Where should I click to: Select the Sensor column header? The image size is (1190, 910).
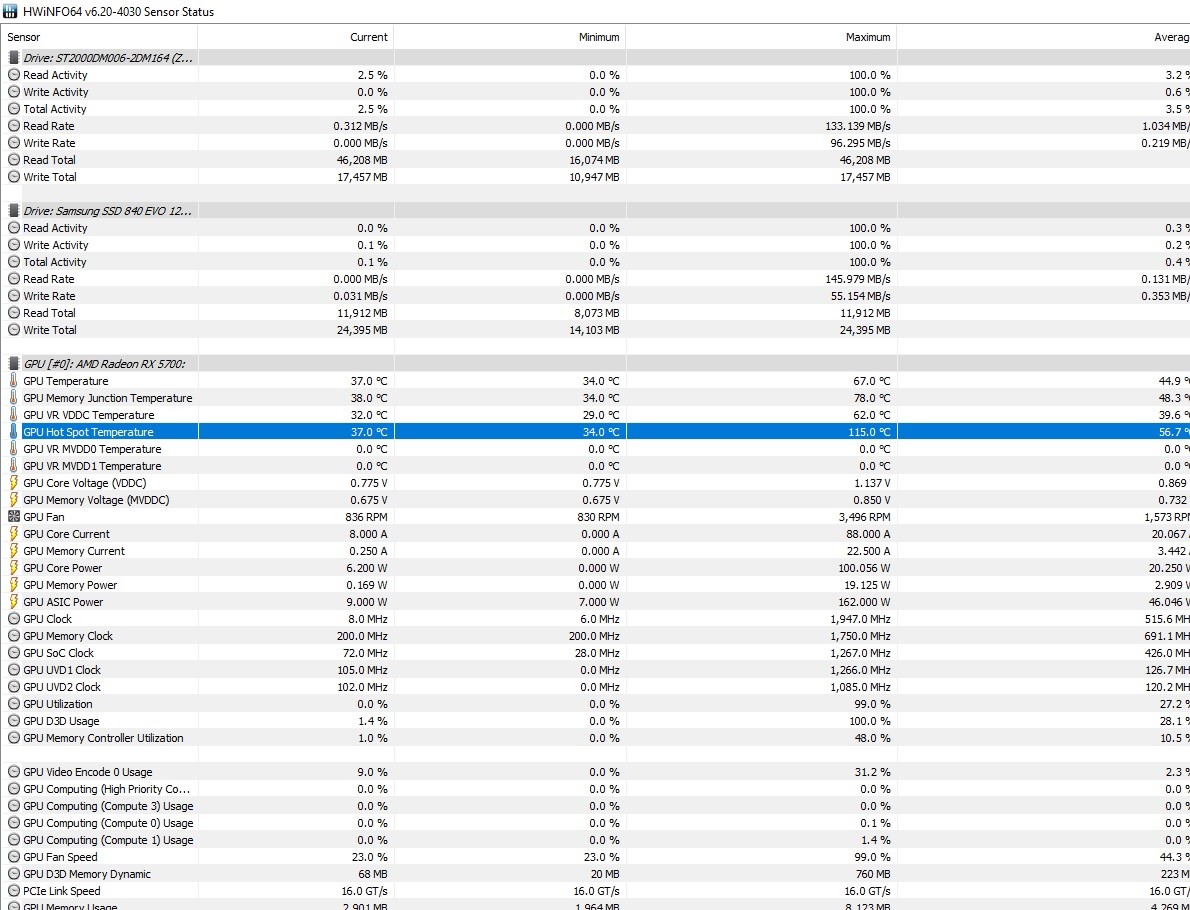point(24,37)
